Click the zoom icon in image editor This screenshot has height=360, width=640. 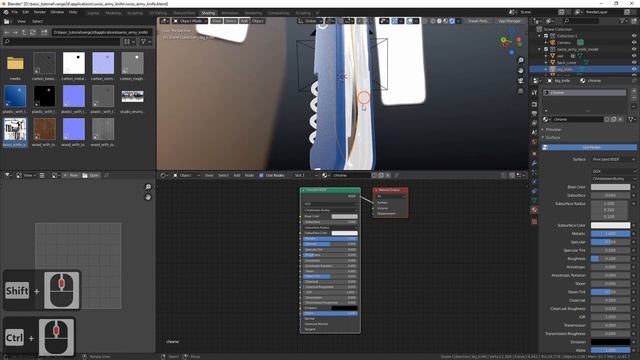[x=148, y=187]
